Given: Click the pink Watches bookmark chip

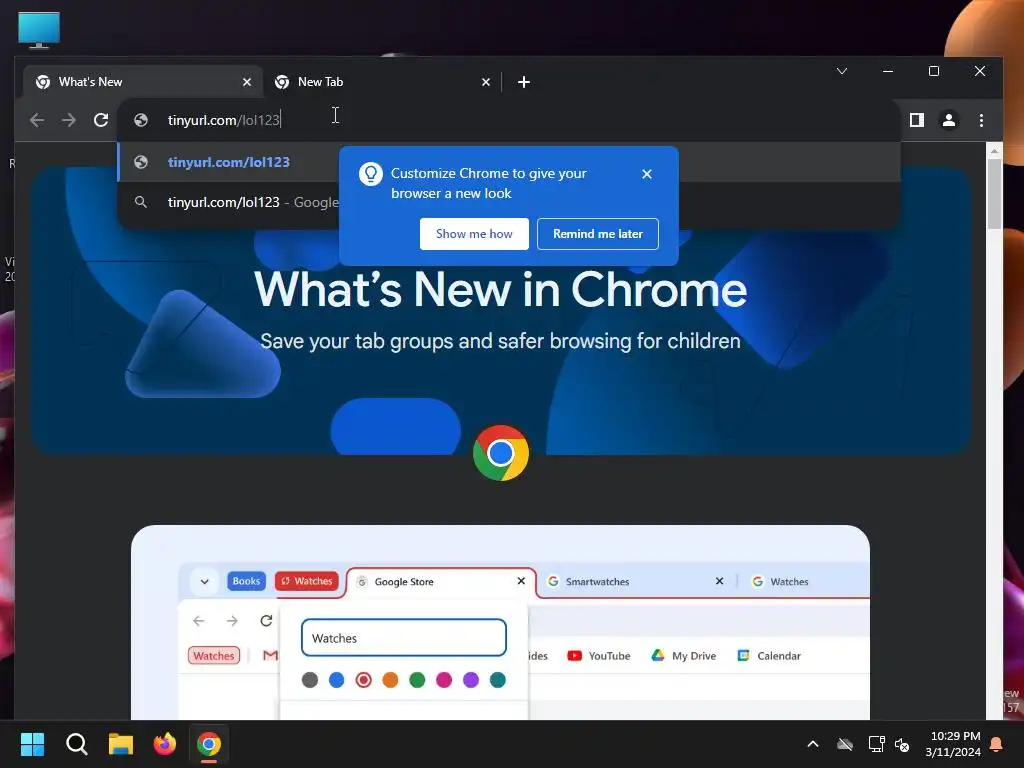Looking at the screenshot, I should pos(214,656).
